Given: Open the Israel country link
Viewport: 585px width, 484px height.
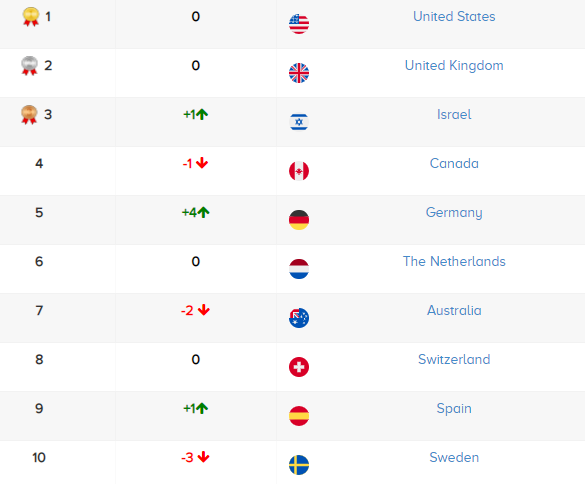Looking at the screenshot, I should coord(454,114).
